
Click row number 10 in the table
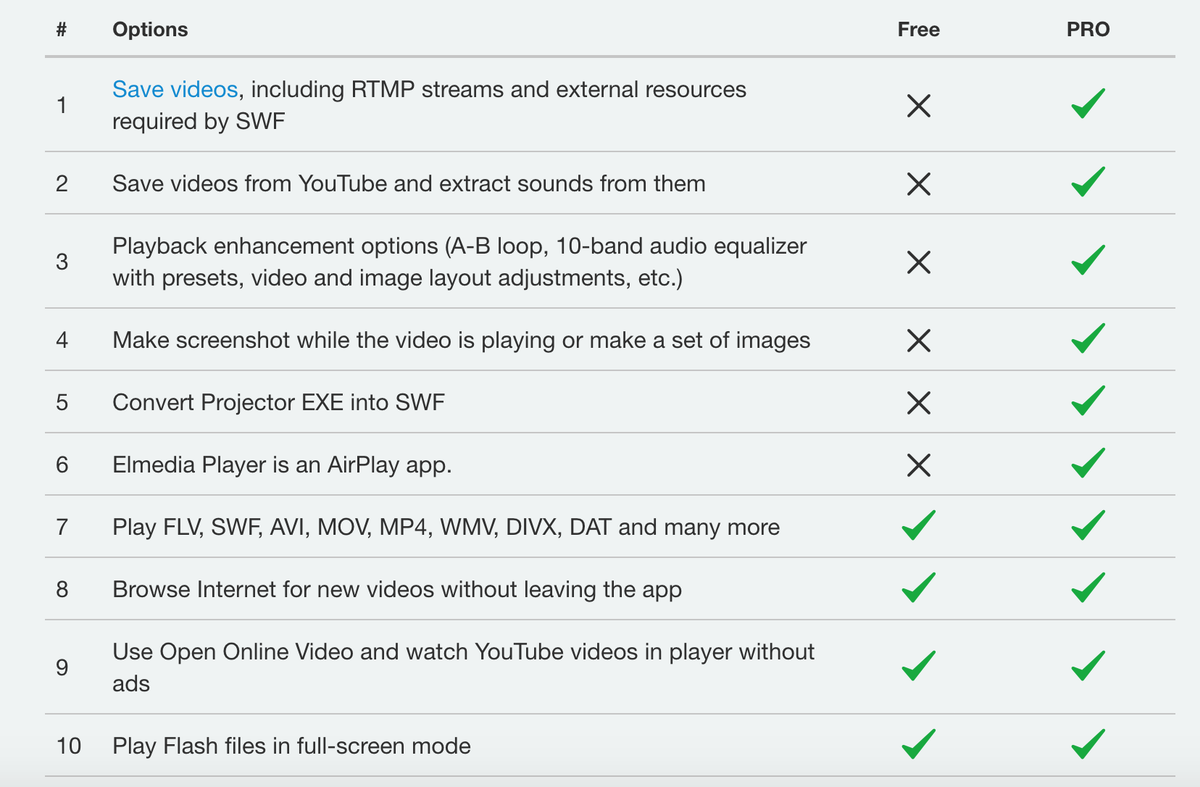(69, 745)
